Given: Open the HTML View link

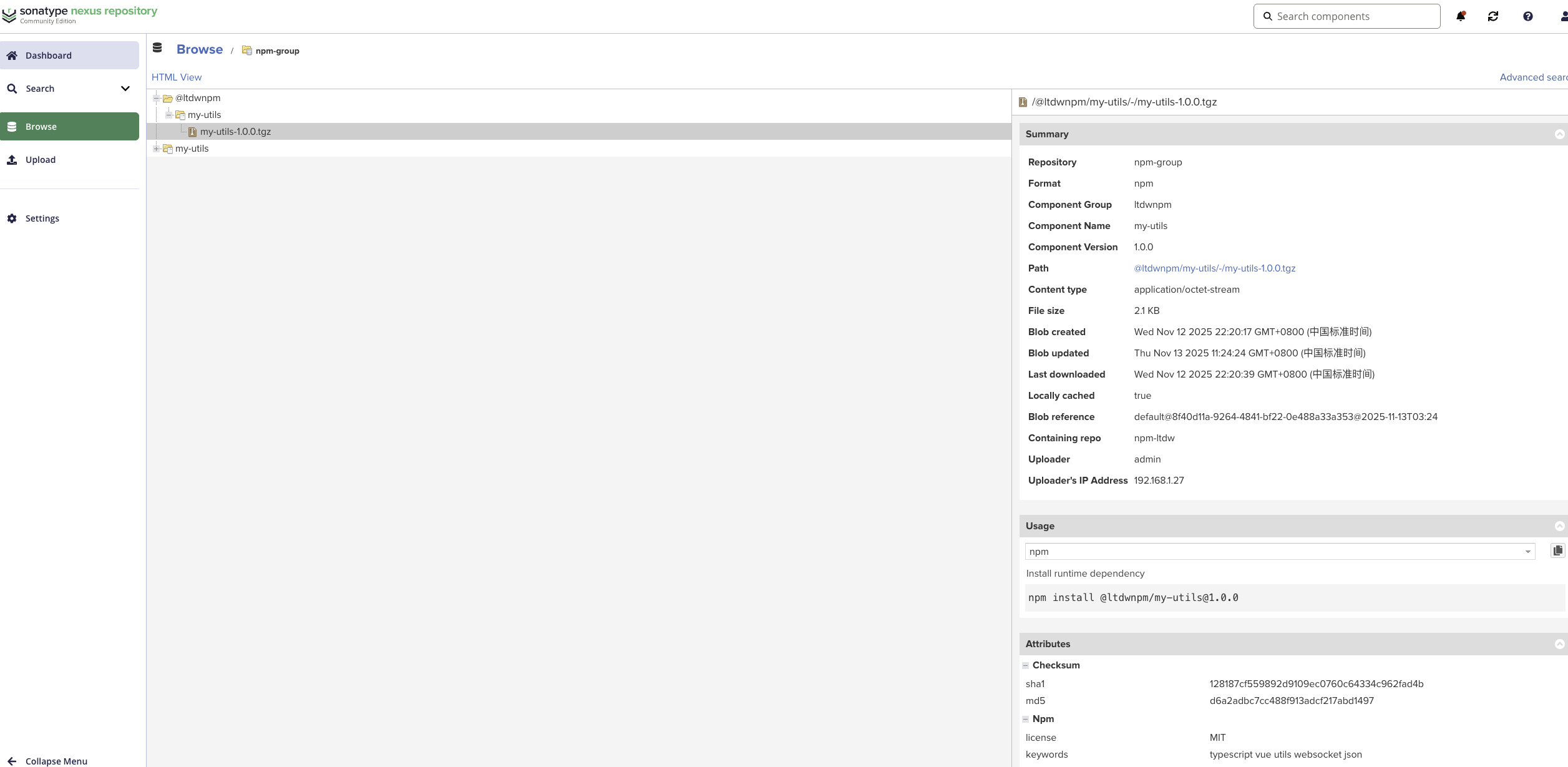Looking at the screenshot, I should click(x=177, y=77).
